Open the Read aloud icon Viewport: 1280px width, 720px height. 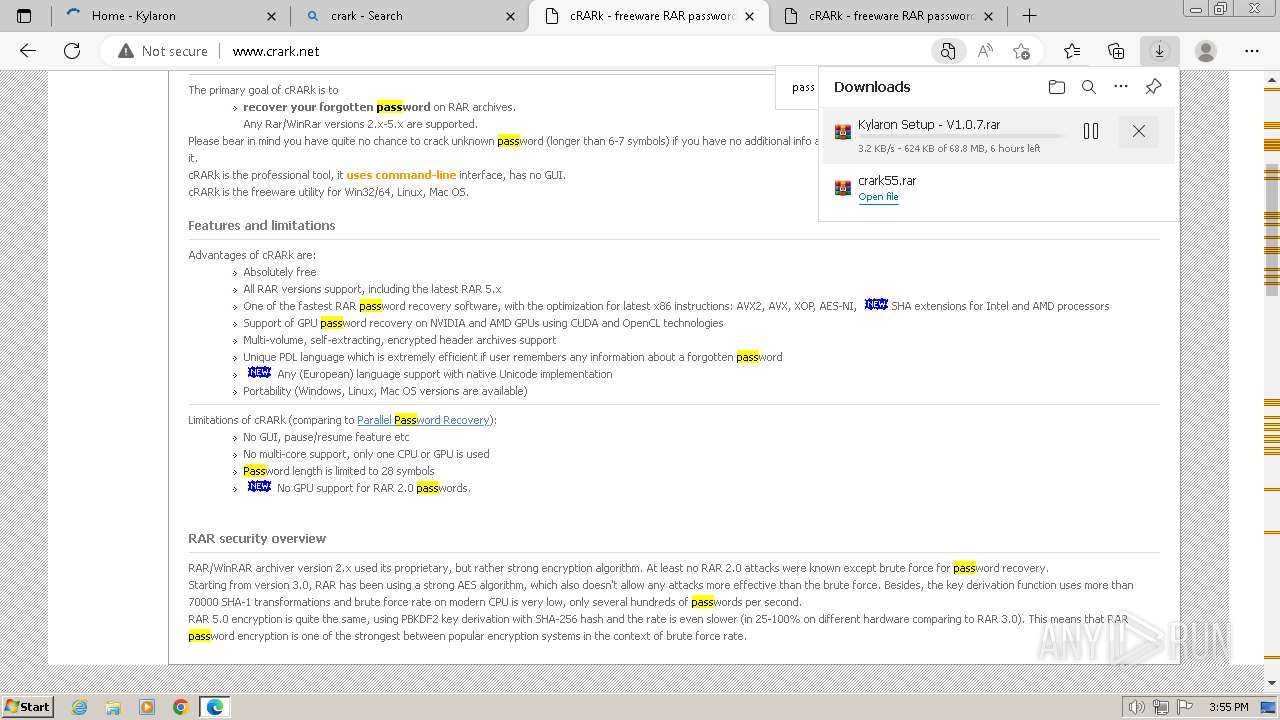point(985,51)
